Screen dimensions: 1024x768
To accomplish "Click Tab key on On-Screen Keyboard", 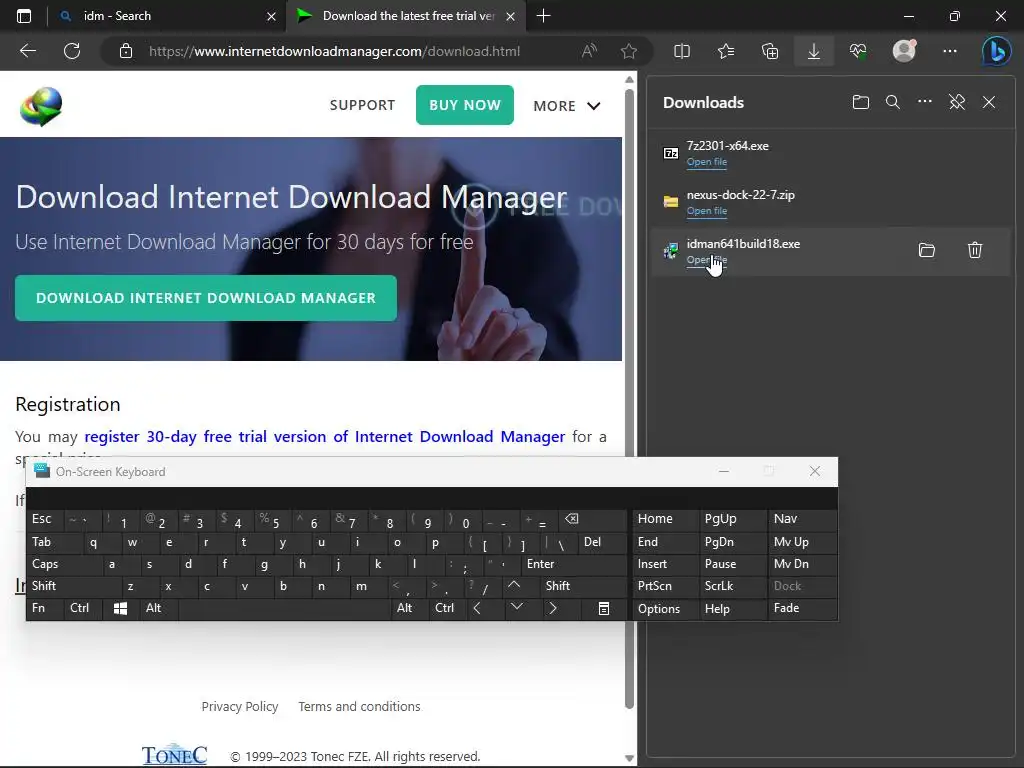I will 55,542.
